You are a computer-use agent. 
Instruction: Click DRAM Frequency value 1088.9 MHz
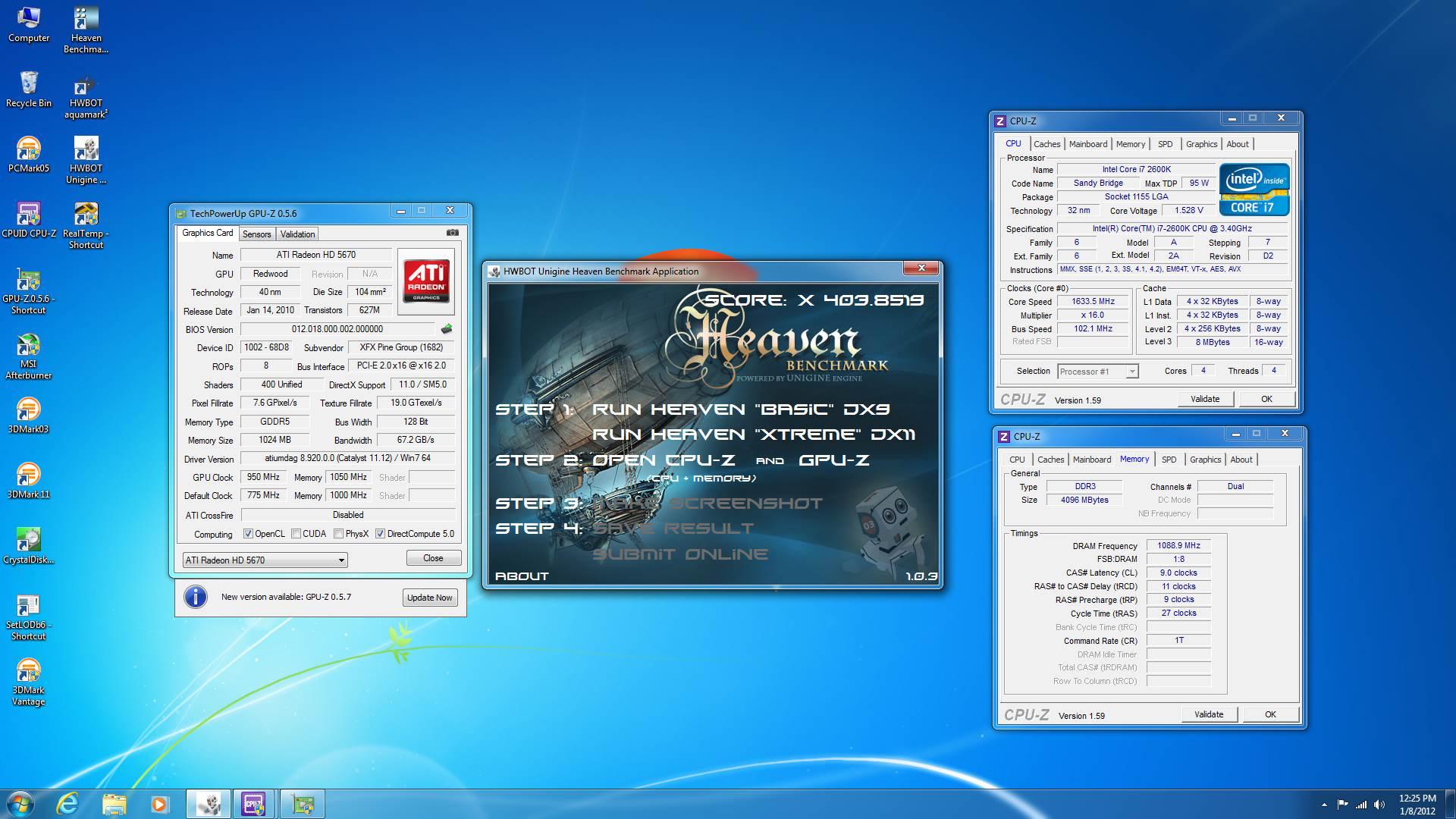coord(1178,545)
